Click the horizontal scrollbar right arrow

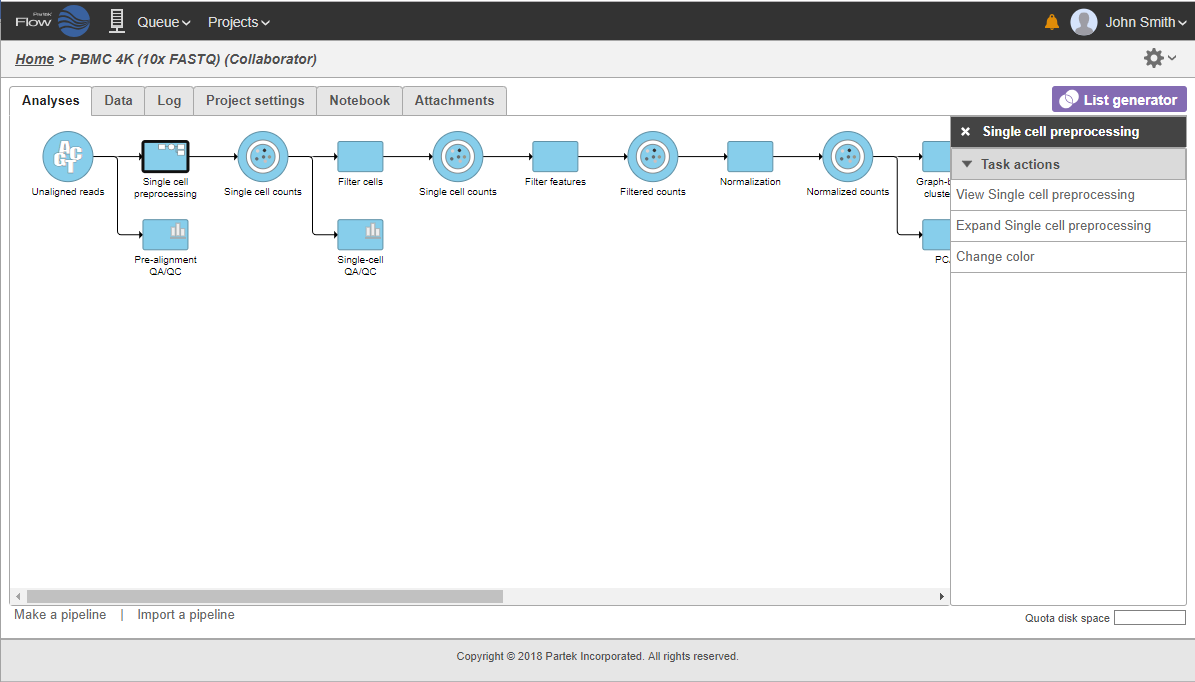941,597
